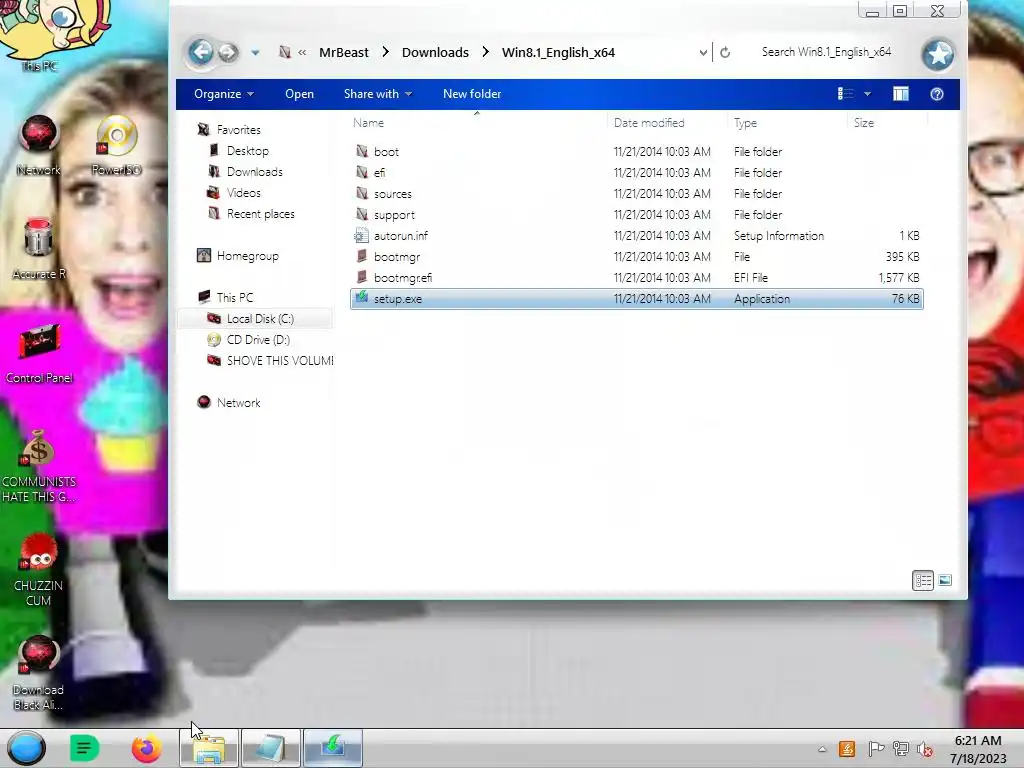Open Action Center flag icon
The height and width of the screenshot is (768, 1024).
pos(876,749)
